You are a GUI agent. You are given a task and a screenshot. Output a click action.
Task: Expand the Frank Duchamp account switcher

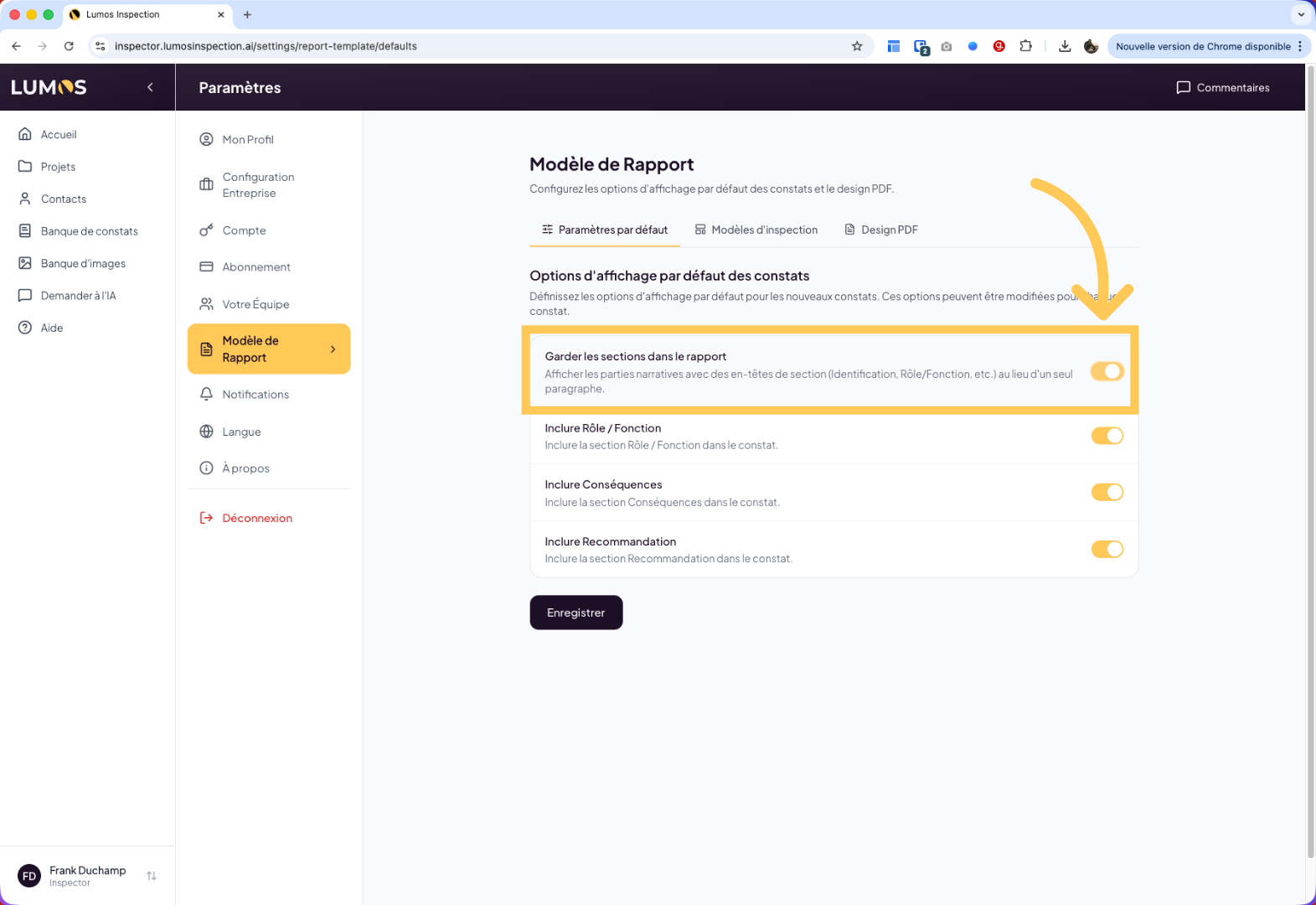point(152,876)
